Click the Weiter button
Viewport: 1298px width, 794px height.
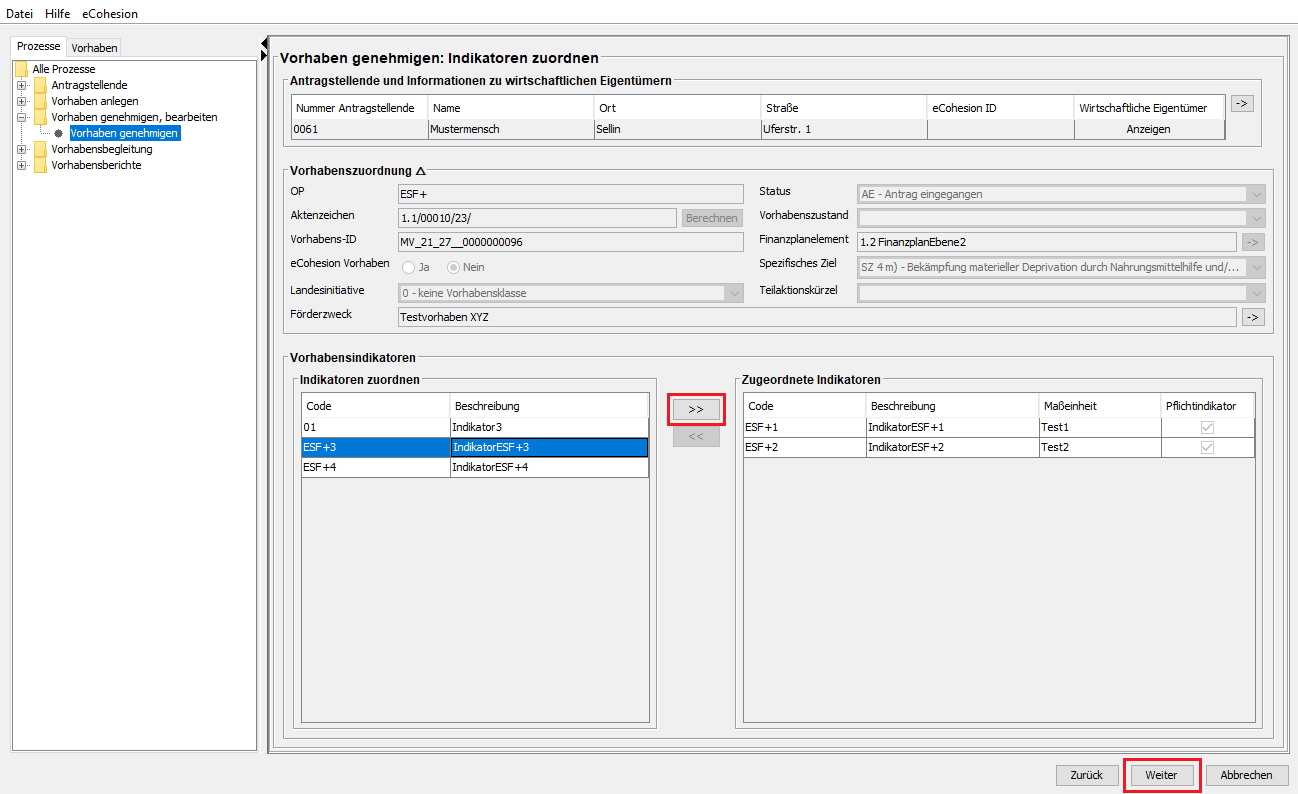(1161, 775)
